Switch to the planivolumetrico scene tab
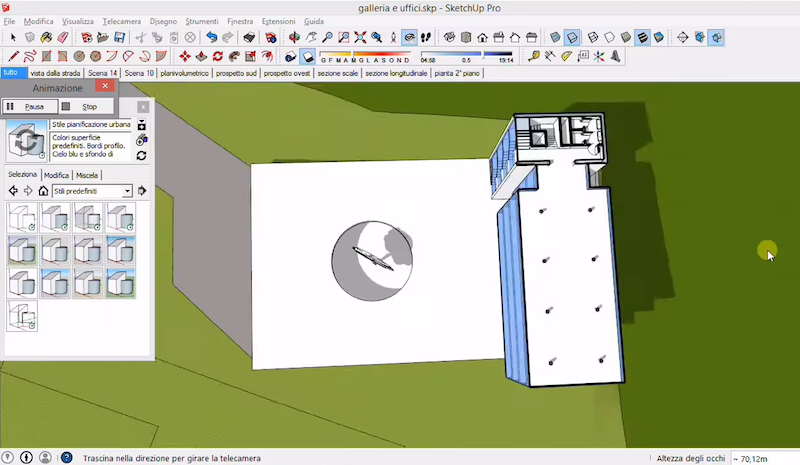This screenshot has width=800, height=465. pos(186,73)
